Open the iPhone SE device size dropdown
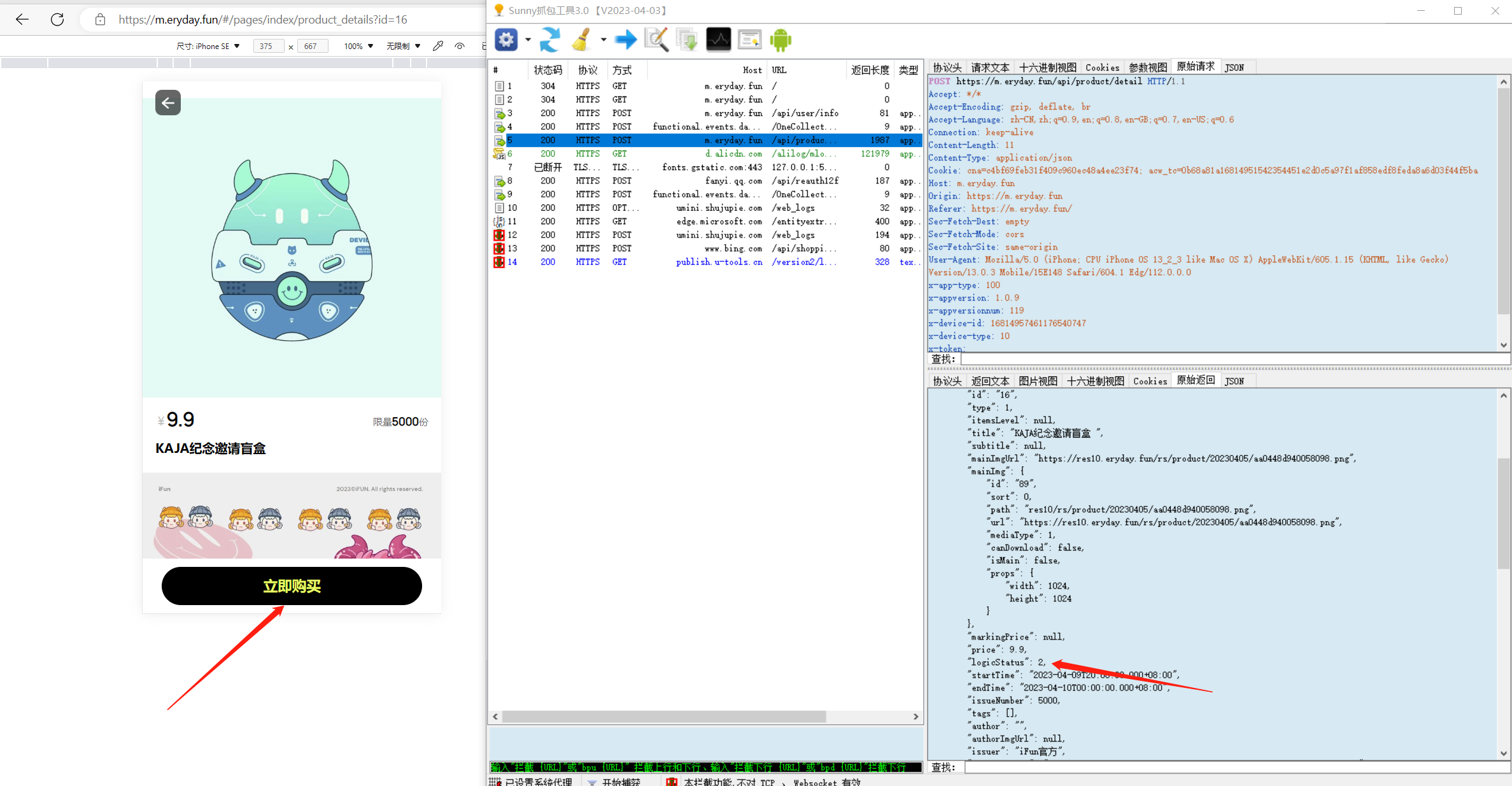This screenshot has height=786, width=1512. [x=208, y=46]
